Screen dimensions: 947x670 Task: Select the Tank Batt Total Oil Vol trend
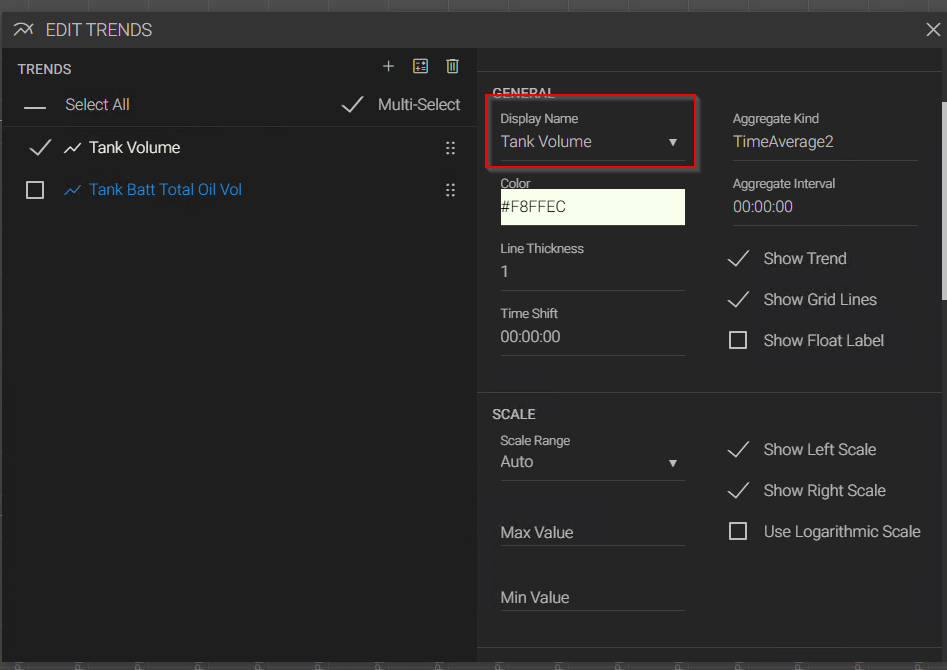point(165,190)
